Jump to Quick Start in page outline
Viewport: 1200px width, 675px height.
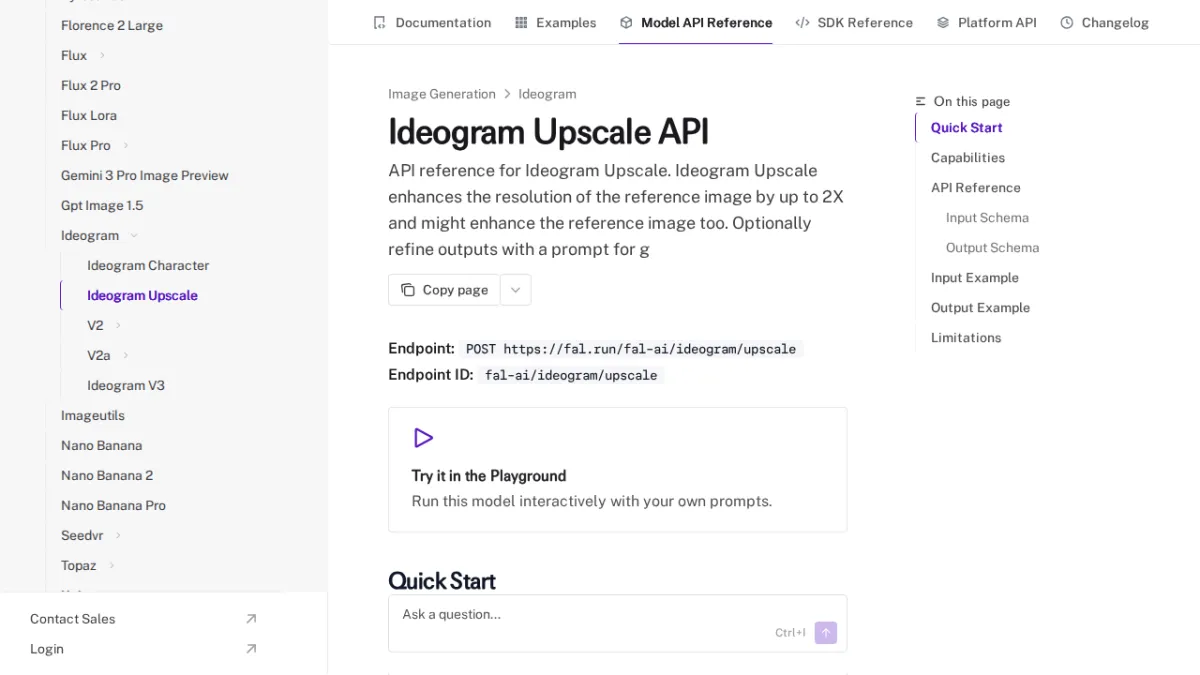click(x=966, y=127)
